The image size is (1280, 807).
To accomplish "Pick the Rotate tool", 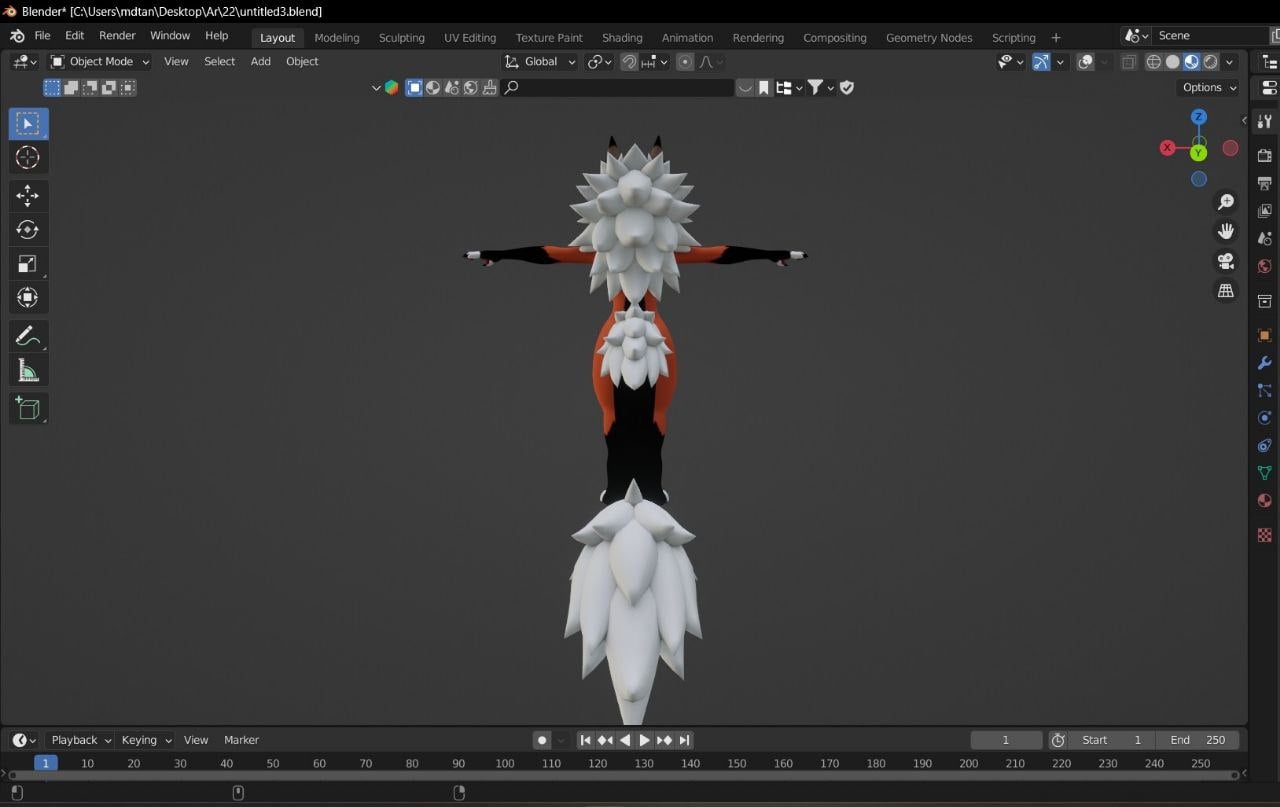I will pos(28,230).
